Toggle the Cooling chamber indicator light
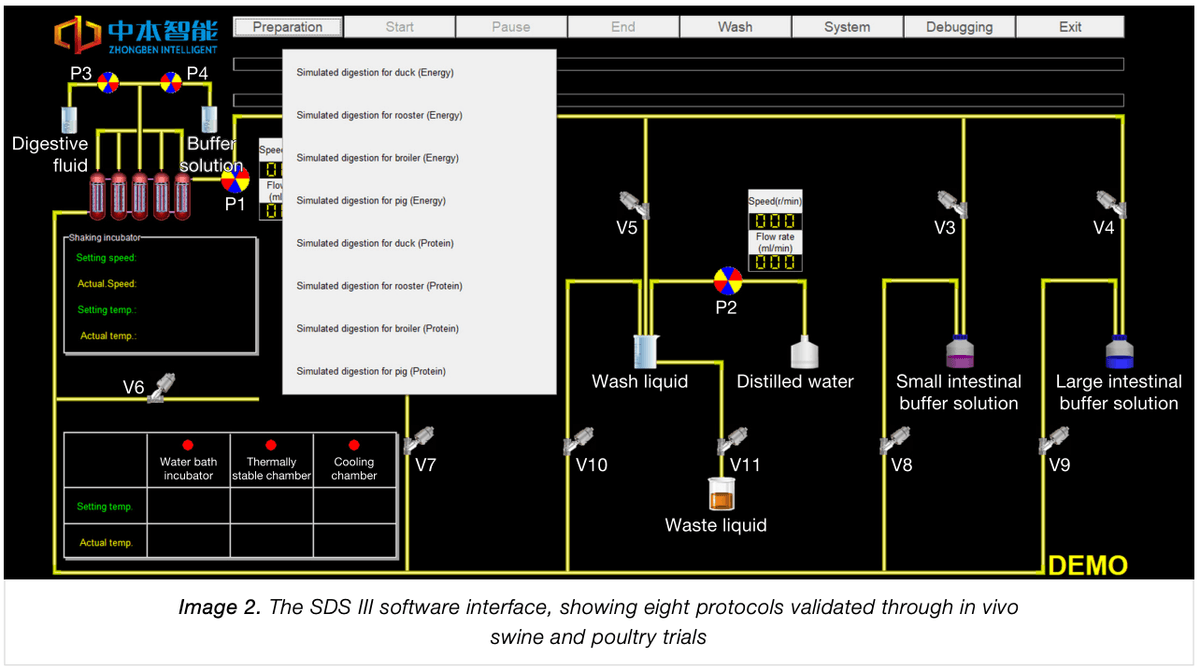1200x671 pixels. tap(353, 446)
